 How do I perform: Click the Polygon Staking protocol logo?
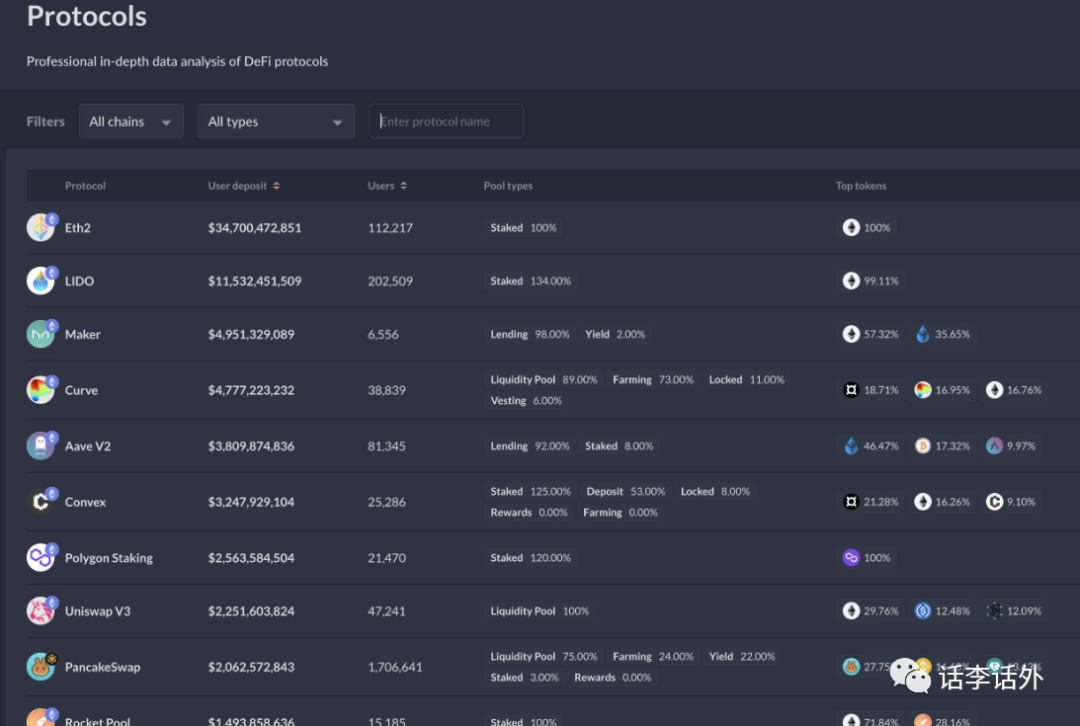coord(41,557)
